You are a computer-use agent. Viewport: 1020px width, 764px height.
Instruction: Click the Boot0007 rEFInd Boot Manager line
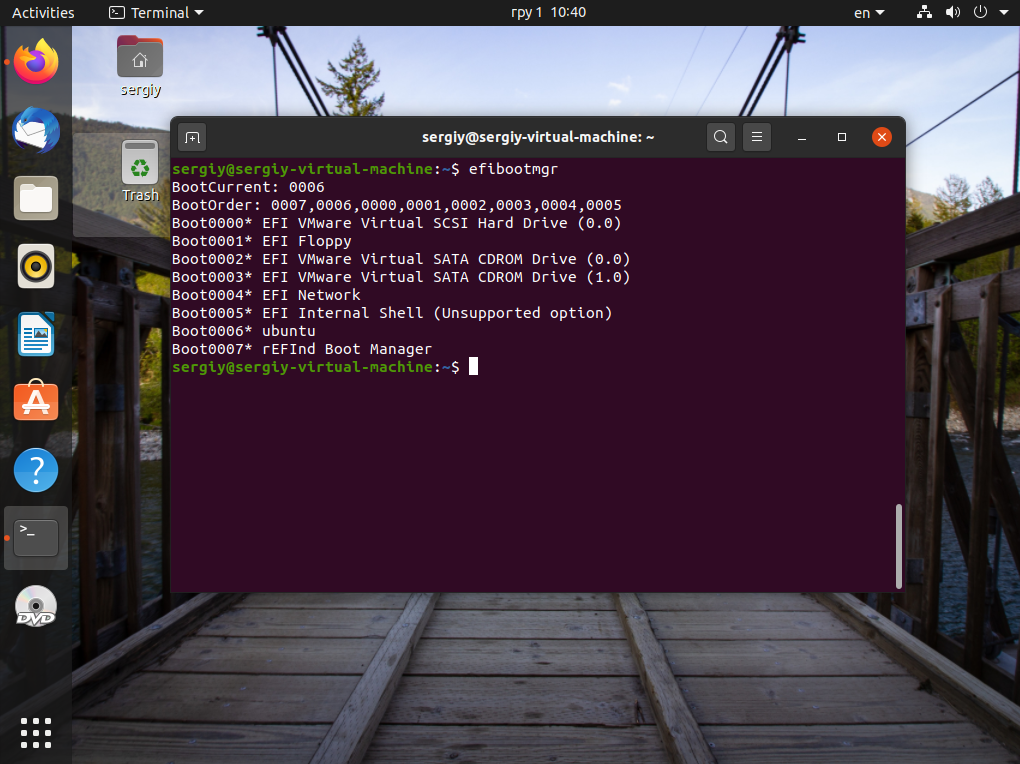pos(302,349)
